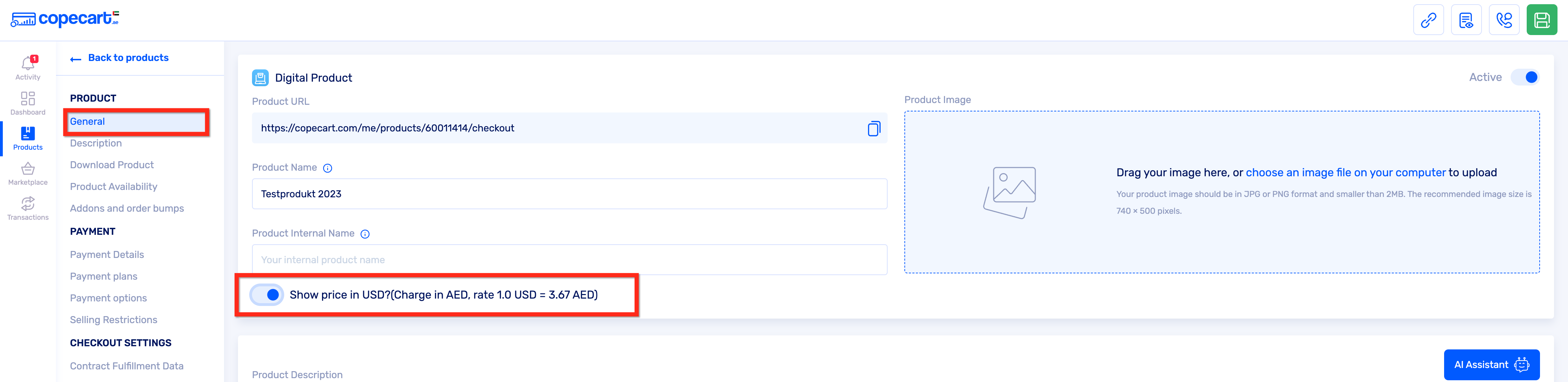This screenshot has width=1568, height=382.
Task: Click Product Name info icon
Action: pyautogui.click(x=328, y=168)
